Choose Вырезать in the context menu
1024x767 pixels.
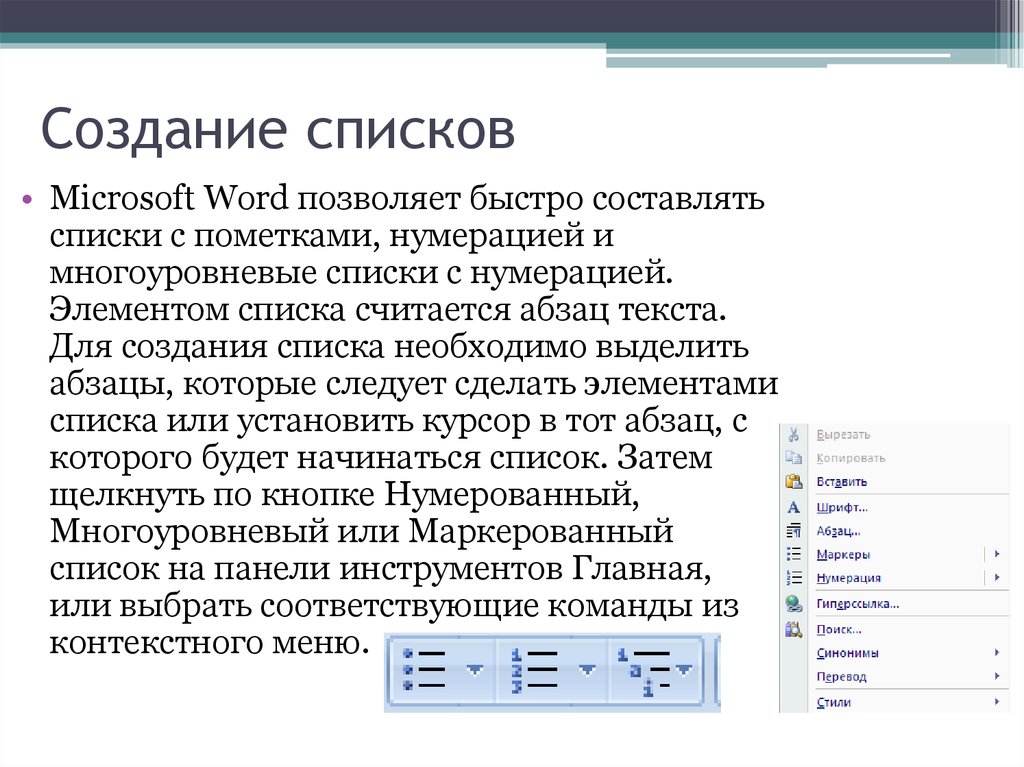843,434
